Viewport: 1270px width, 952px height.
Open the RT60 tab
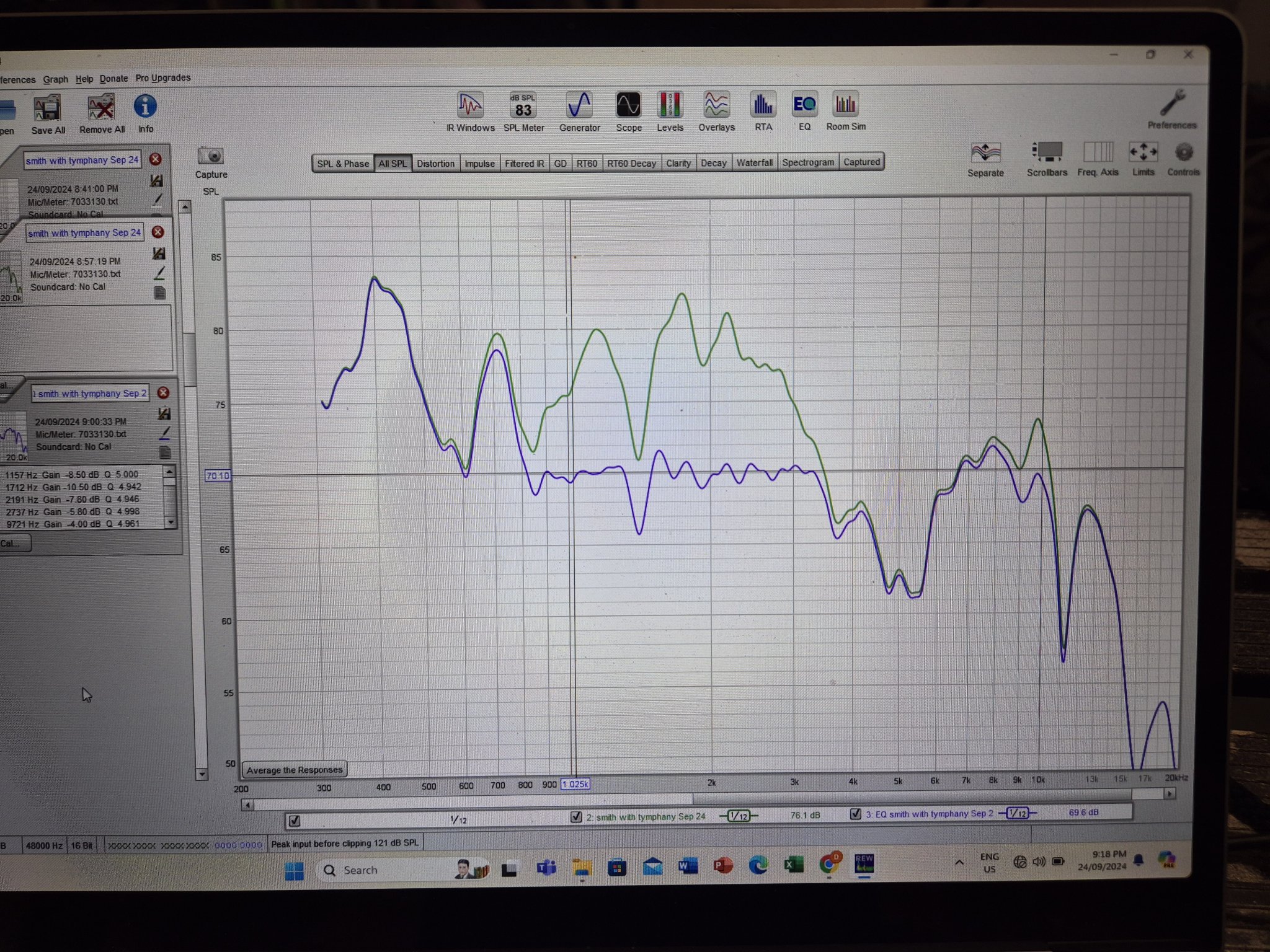(x=587, y=164)
